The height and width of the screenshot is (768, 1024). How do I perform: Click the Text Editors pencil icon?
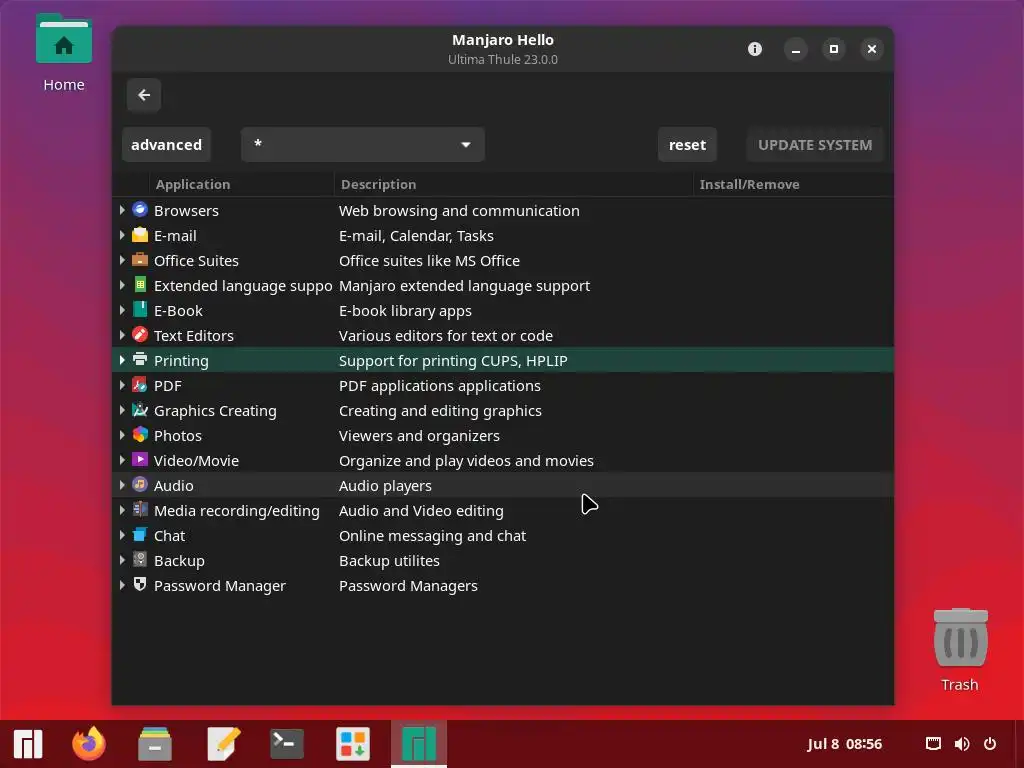coord(140,334)
